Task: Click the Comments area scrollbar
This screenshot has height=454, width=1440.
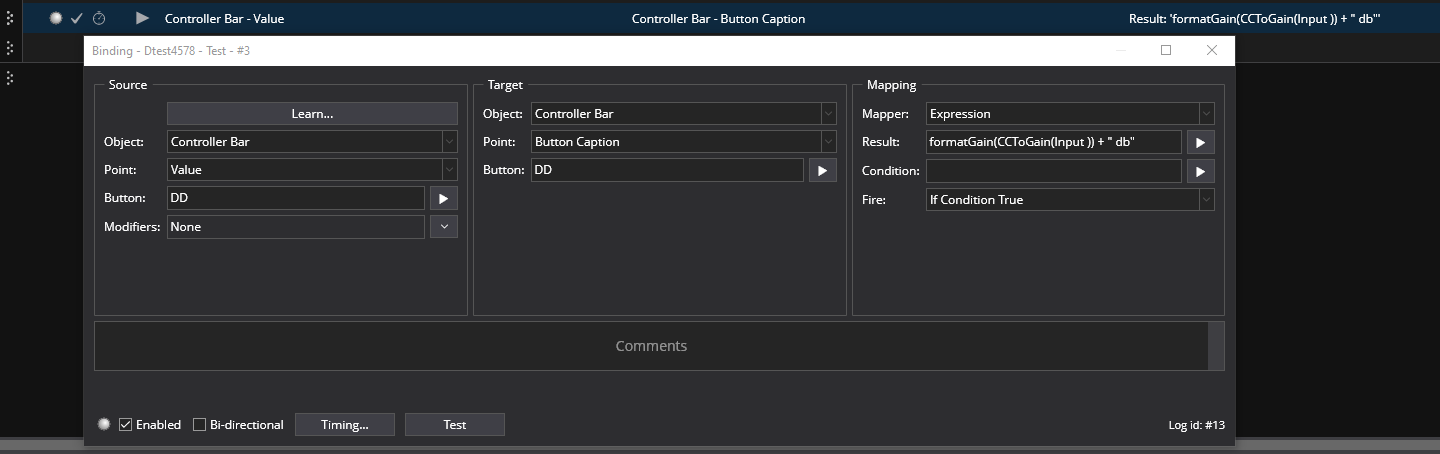Action: 1216,346
